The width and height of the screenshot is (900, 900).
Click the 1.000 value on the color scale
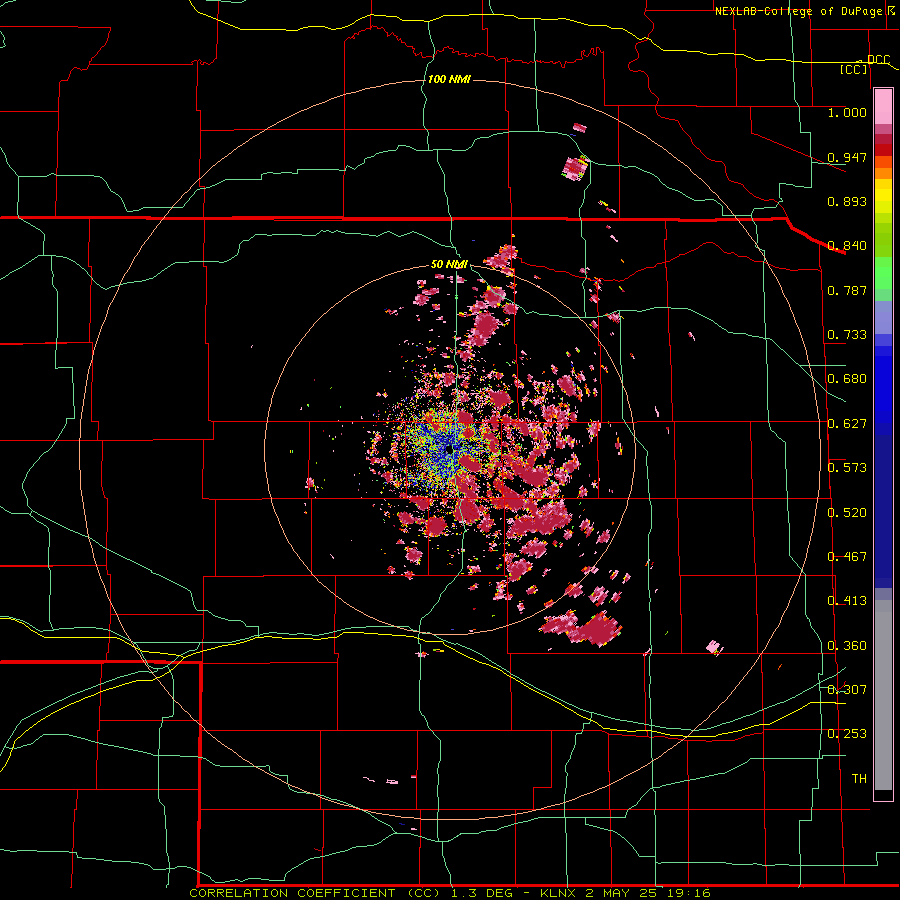coord(847,112)
